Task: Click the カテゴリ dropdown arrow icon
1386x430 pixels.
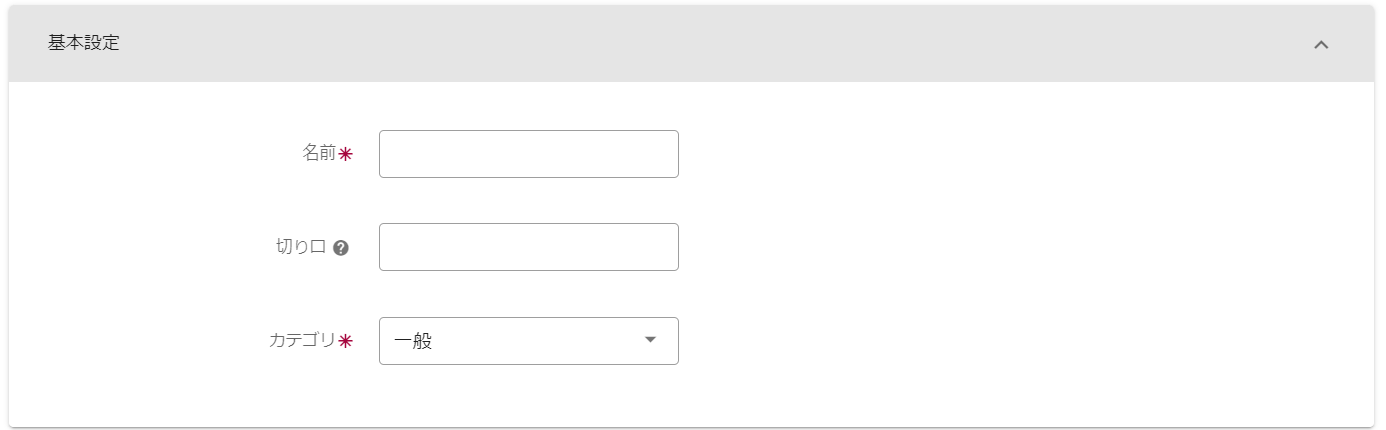Action: pyautogui.click(x=650, y=340)
